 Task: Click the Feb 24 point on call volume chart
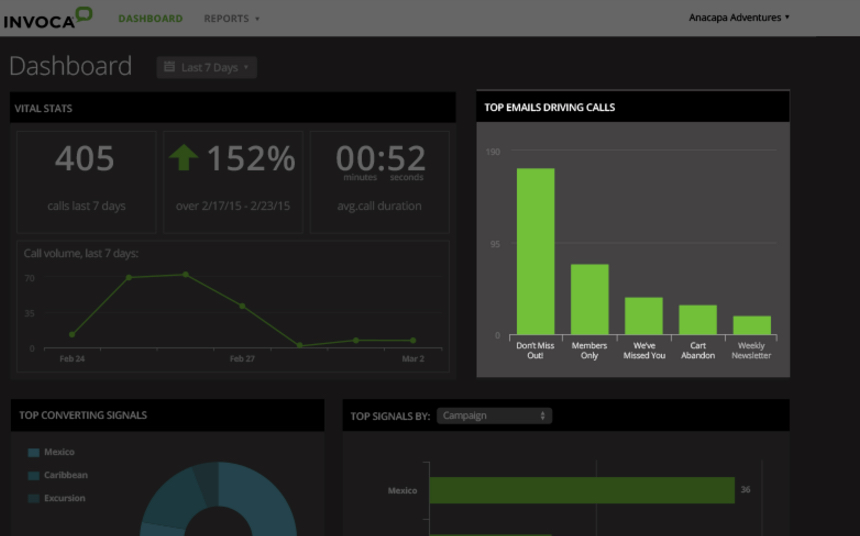72,334
